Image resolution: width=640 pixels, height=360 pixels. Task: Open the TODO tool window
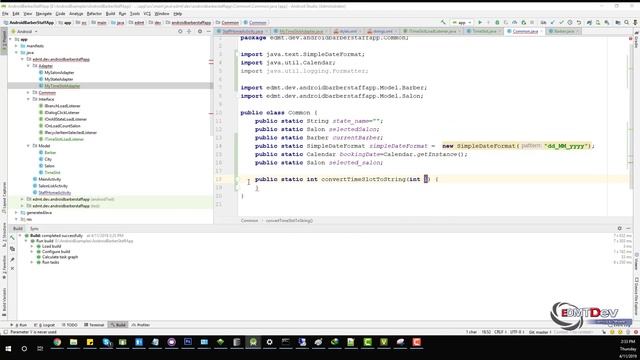click(70, 325)
